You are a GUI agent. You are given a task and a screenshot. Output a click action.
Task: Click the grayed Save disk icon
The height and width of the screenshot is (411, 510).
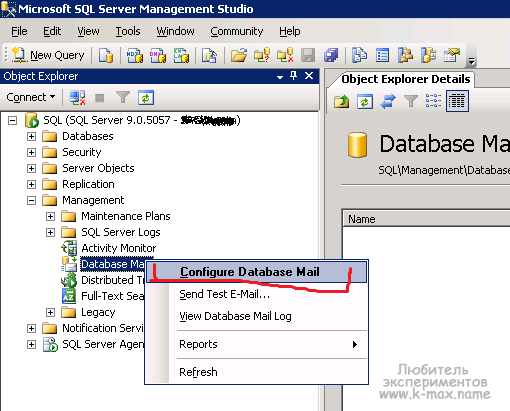pyautogui.click(x=308, y=55)
